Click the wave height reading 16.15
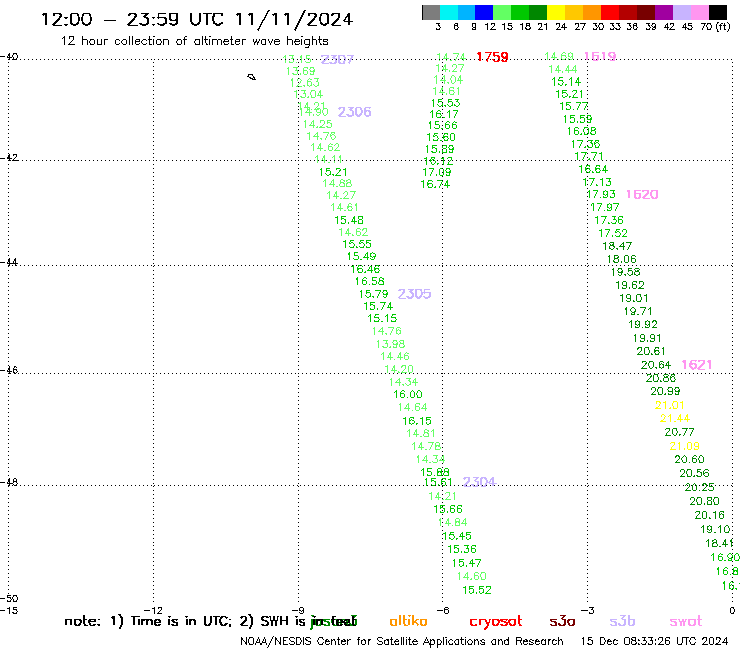This screenshot has width=740, height=650. pyautogui.click(x=417, y=421)
